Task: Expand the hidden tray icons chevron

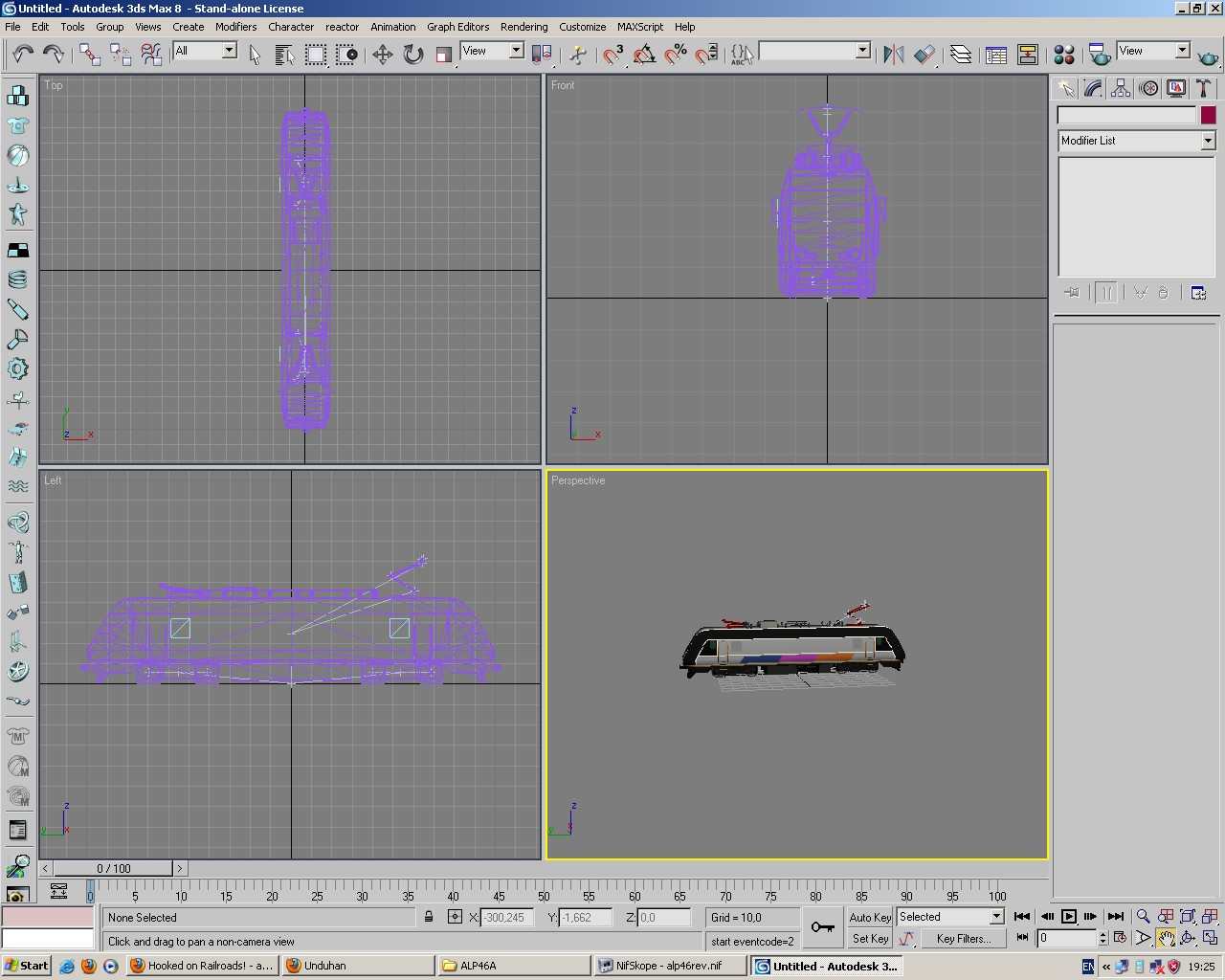Action: point(1106,967)
